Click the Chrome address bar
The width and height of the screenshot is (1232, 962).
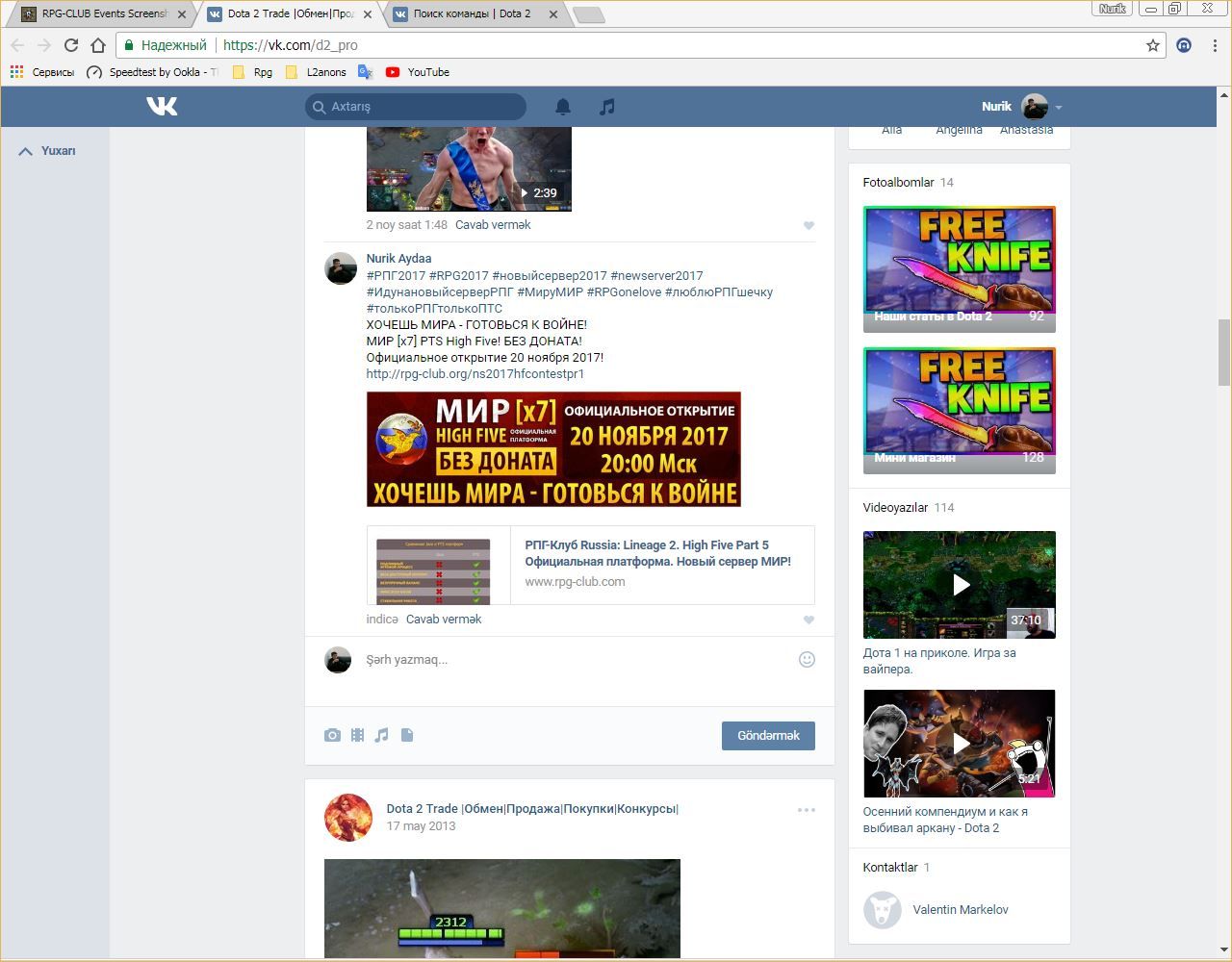(x=640, y=45)
